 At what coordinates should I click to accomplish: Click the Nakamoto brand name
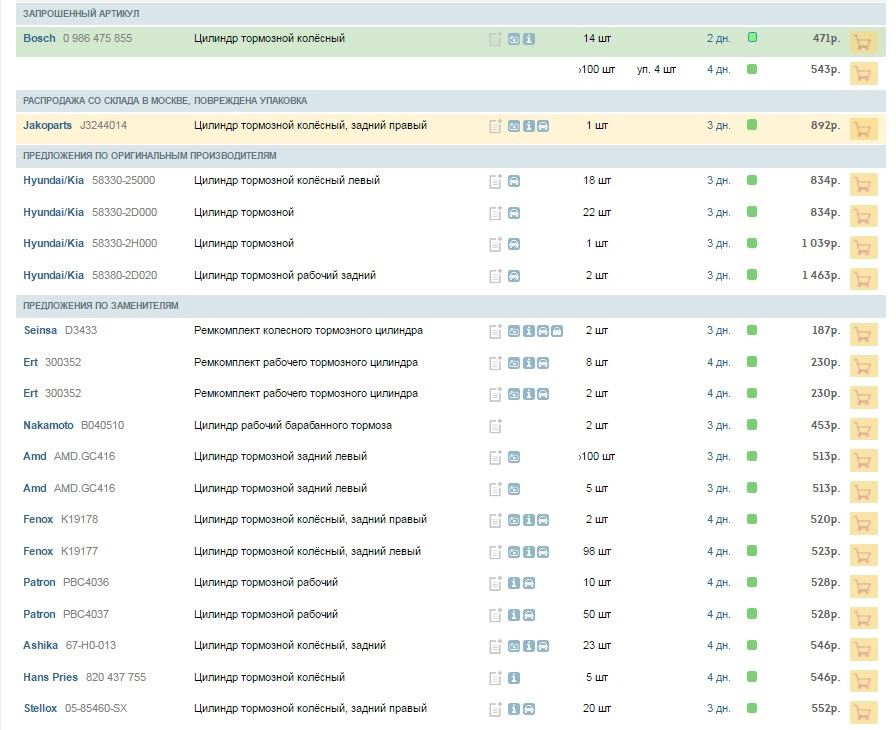48,425
